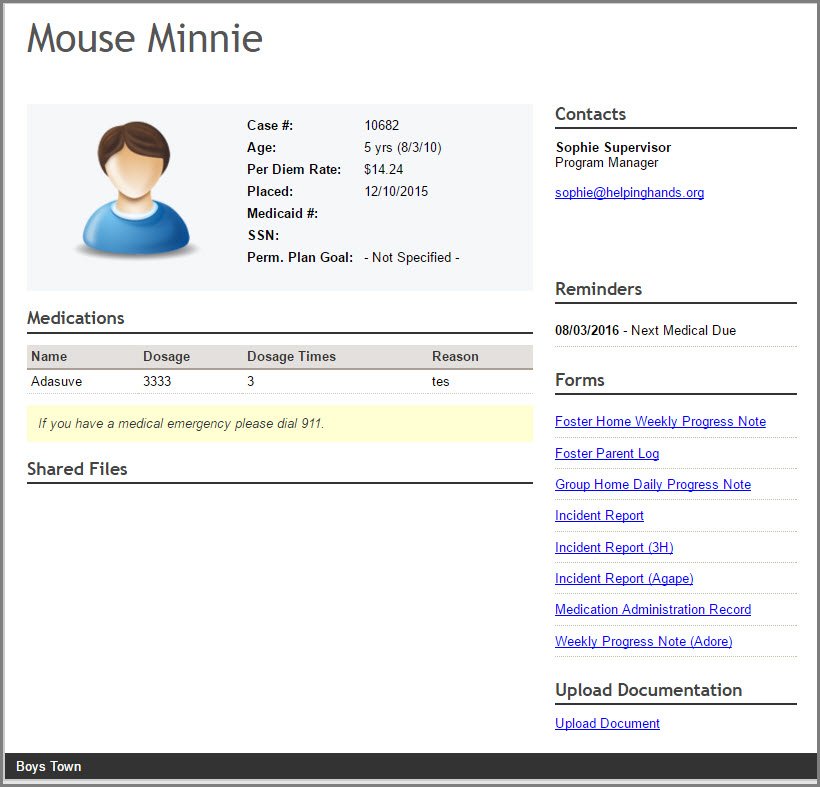This screenshot has height=787, width=820.
Task: Click the Per Diem Rate label
Action: [294, 169]
